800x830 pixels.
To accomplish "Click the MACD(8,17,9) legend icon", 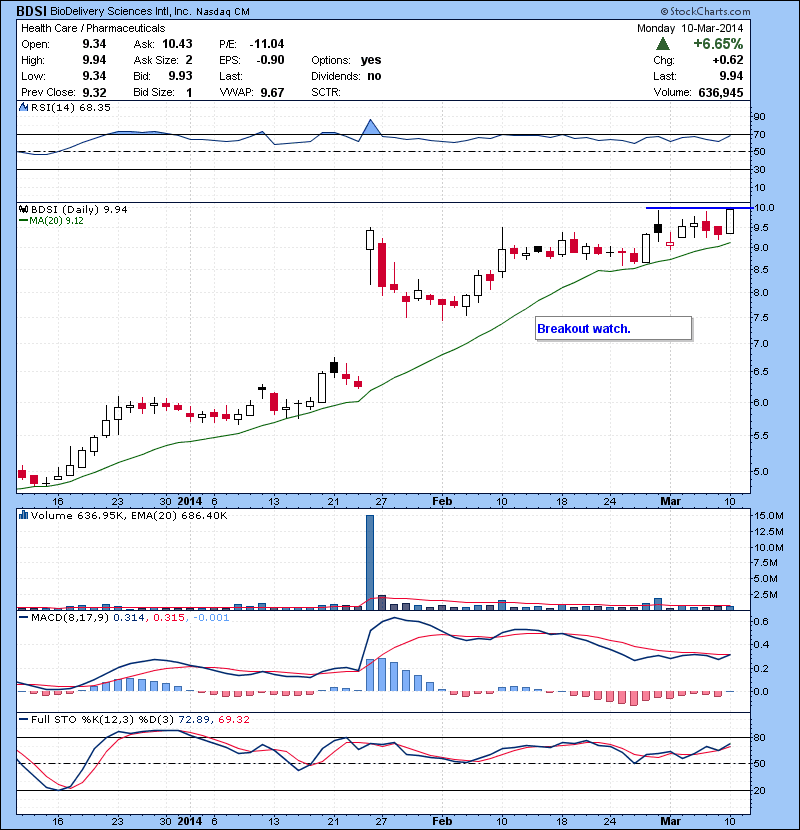I will [x=24, y=619].
